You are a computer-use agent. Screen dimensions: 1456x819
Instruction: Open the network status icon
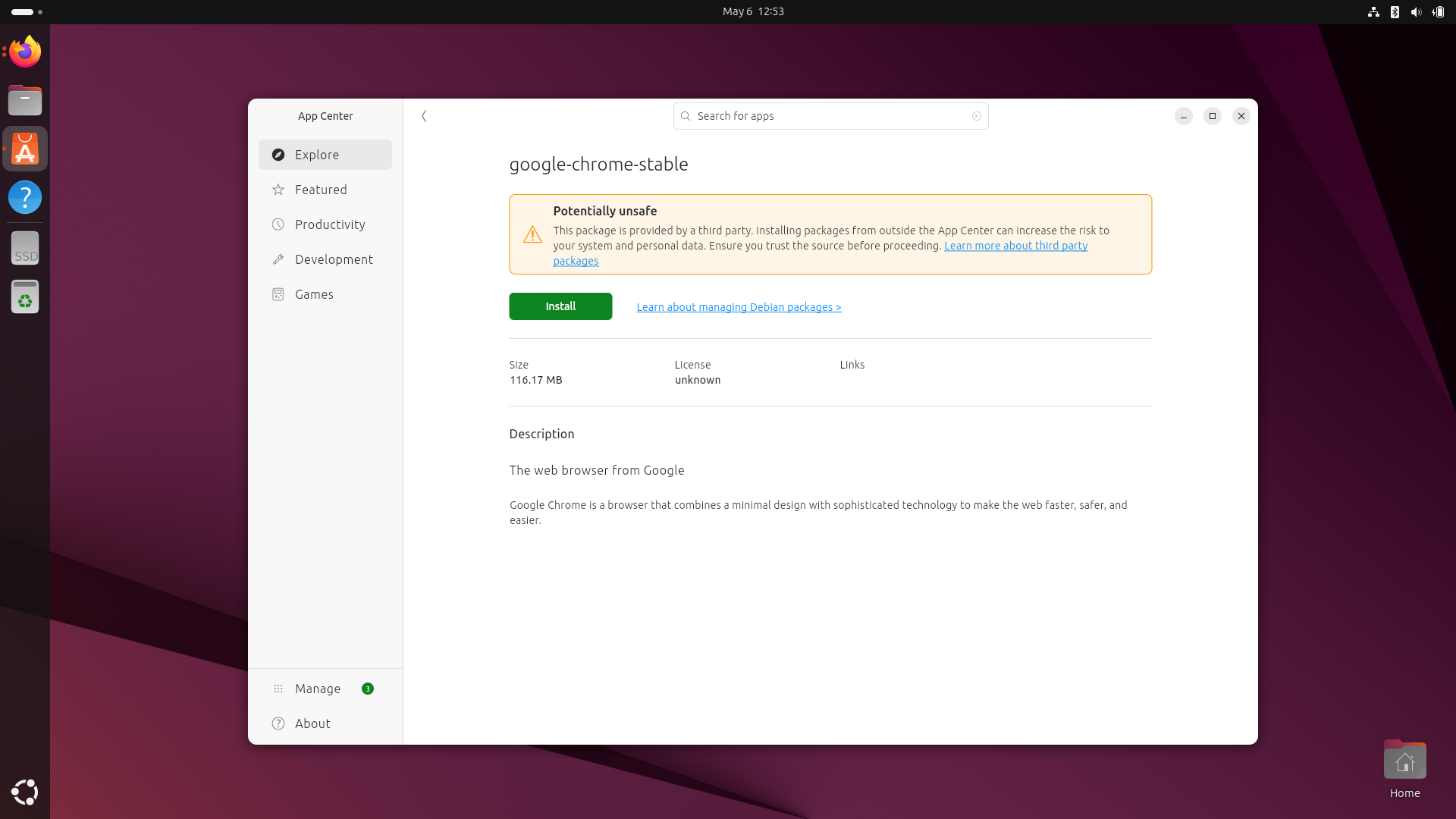[x=1373, y=11]
